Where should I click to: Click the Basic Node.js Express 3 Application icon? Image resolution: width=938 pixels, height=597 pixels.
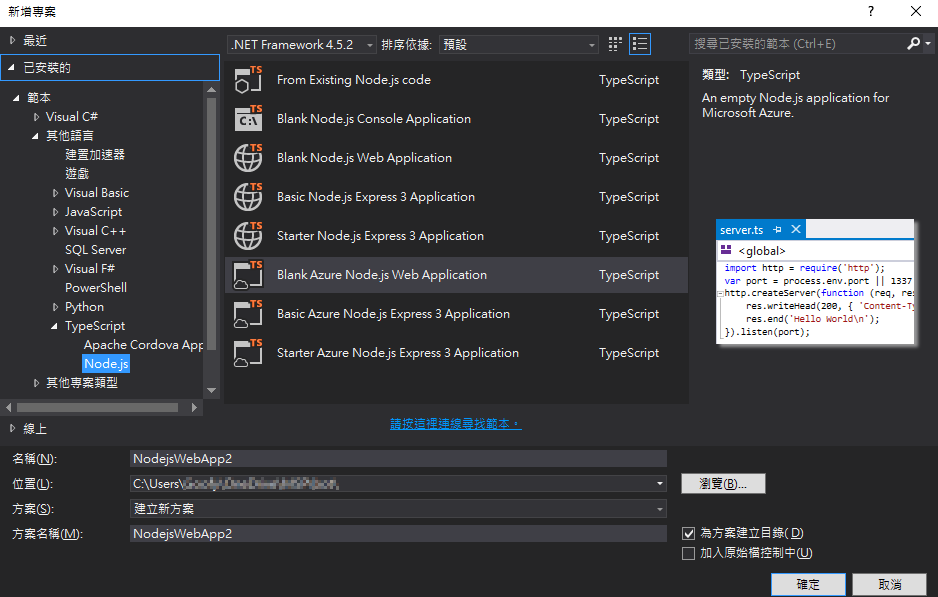click(248, 197)
